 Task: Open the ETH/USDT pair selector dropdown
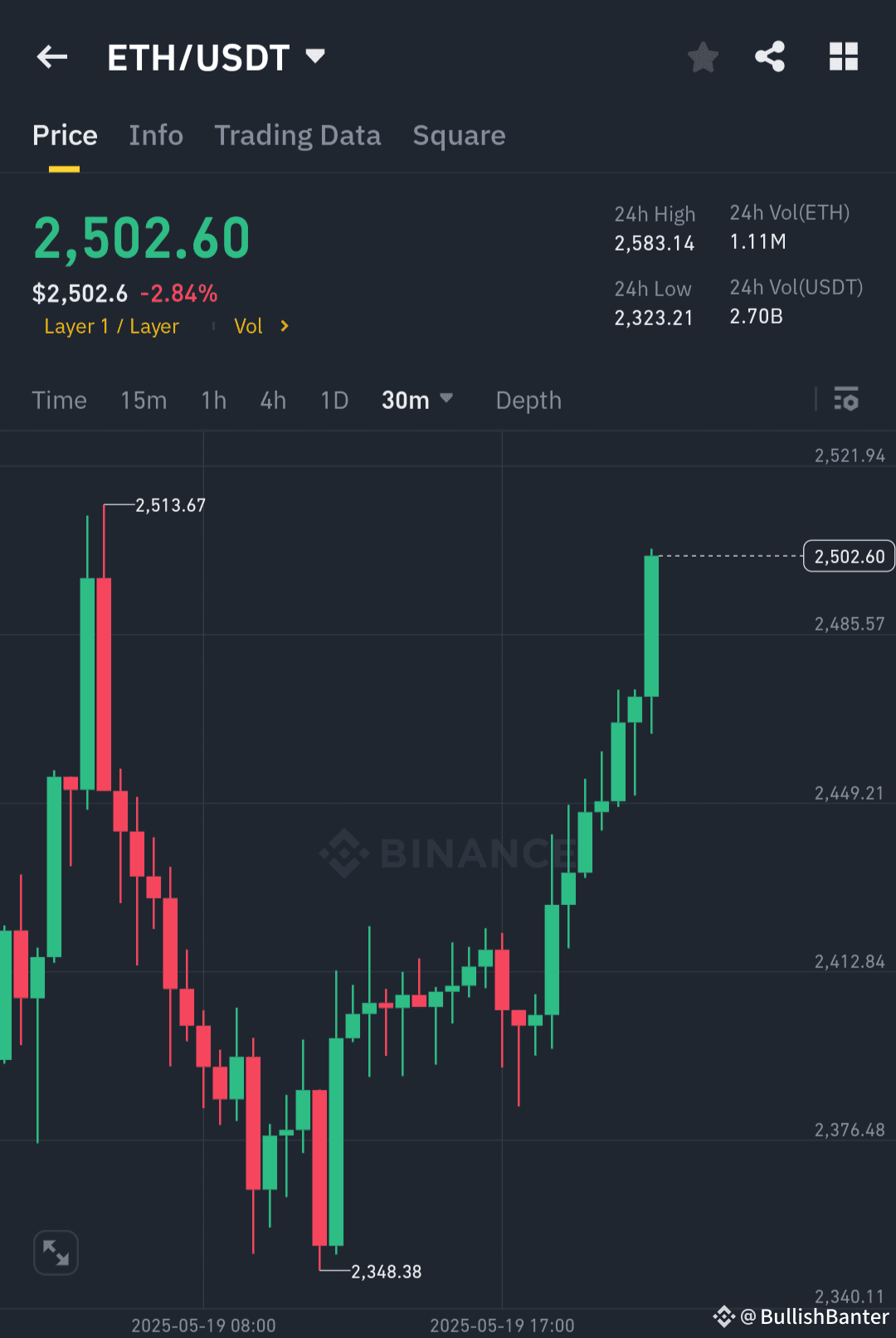coord(315,56)
